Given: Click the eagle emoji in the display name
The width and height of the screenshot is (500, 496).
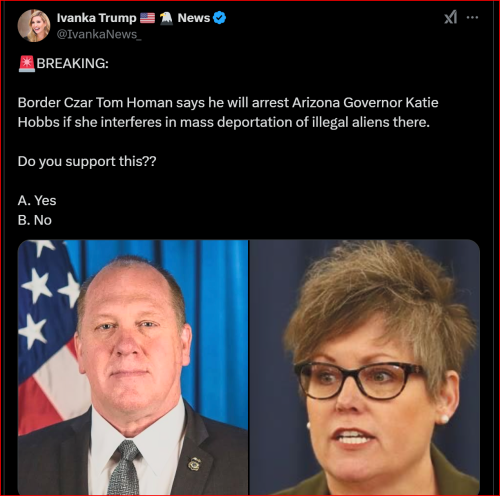Looking at the screenshot, I should coord(166,18).
